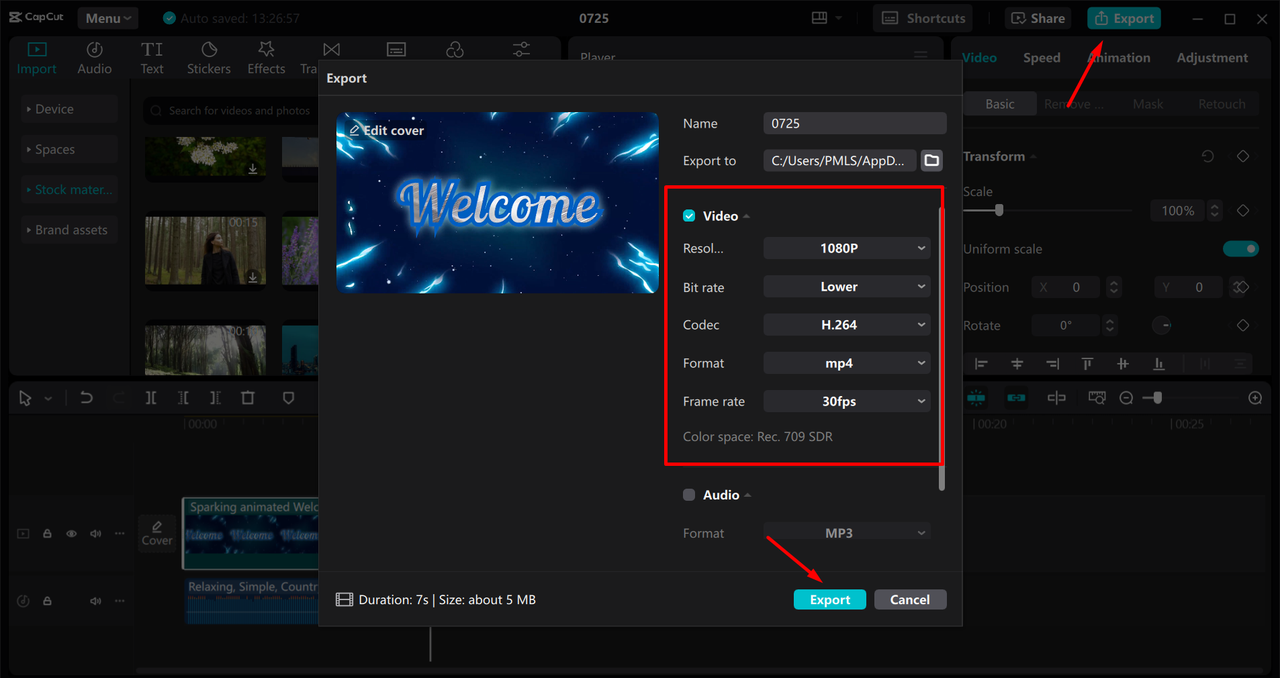Open the audio Format dropdown showing MP3
This screenshot has height=678, width=1280.
point(847,533)
